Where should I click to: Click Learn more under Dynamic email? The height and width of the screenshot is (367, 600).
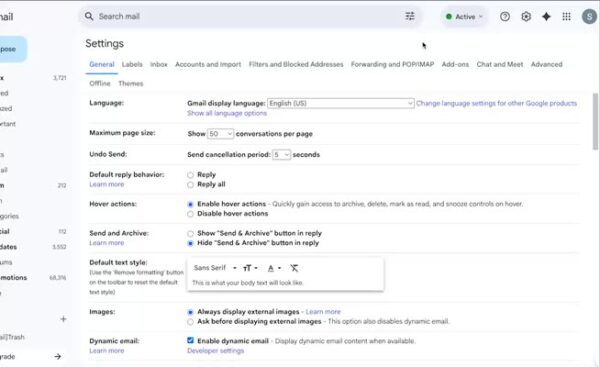[x=107, y=351]
